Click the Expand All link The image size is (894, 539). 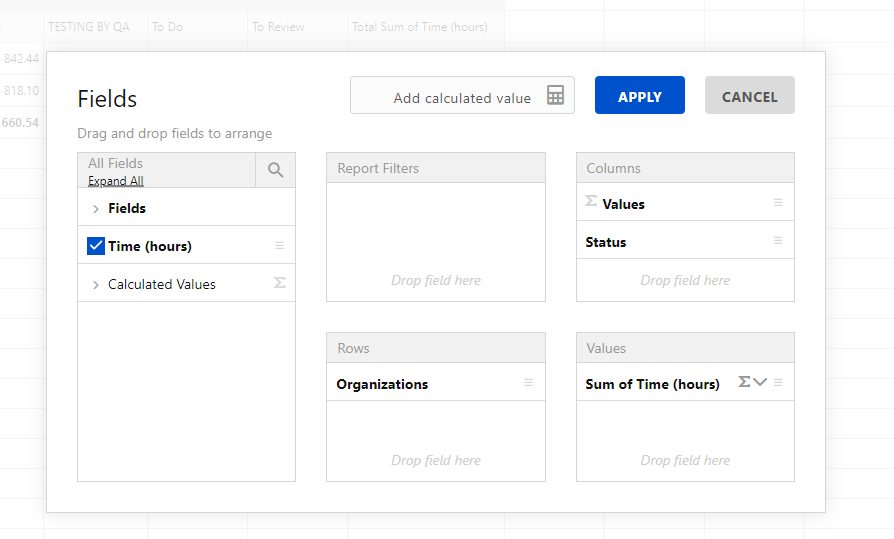[x=116, y=181]
